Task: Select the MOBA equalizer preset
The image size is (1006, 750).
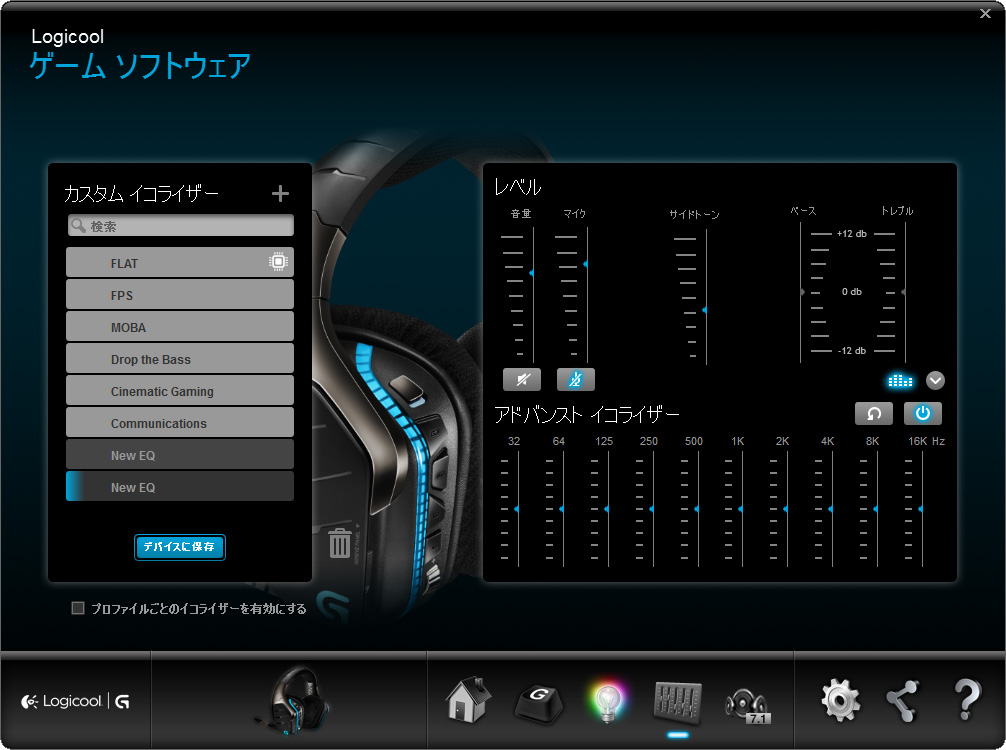Action: 180,327
